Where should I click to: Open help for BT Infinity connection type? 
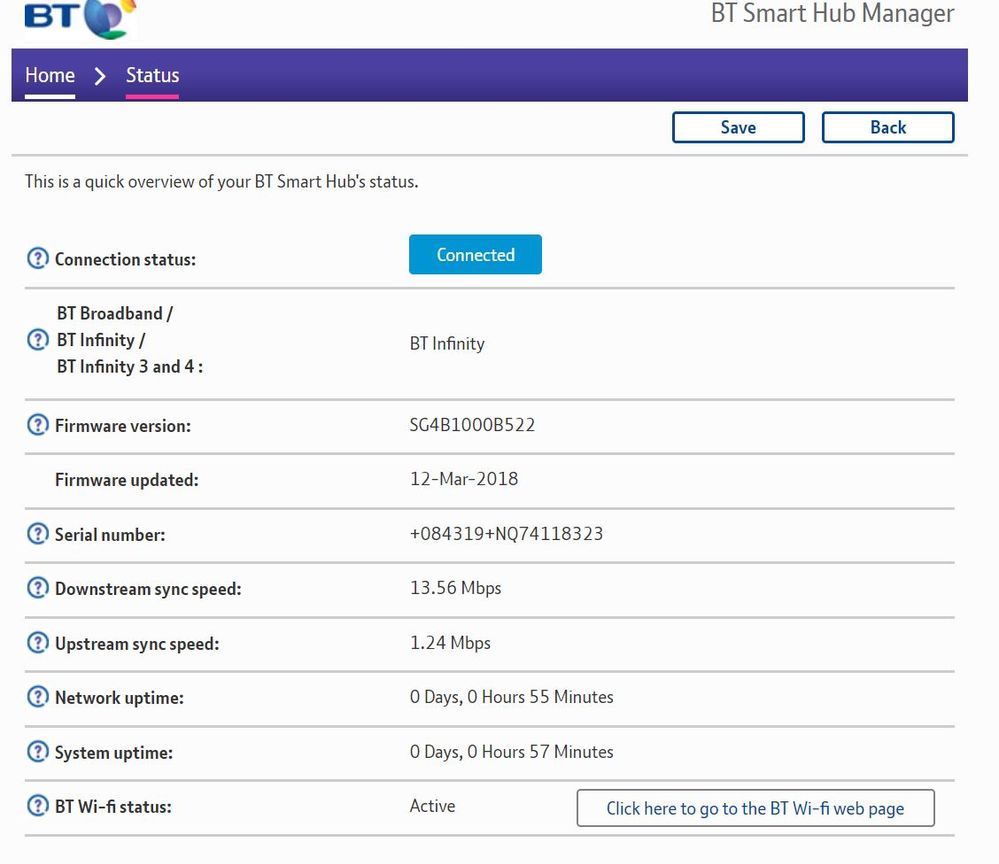[37, 340]
